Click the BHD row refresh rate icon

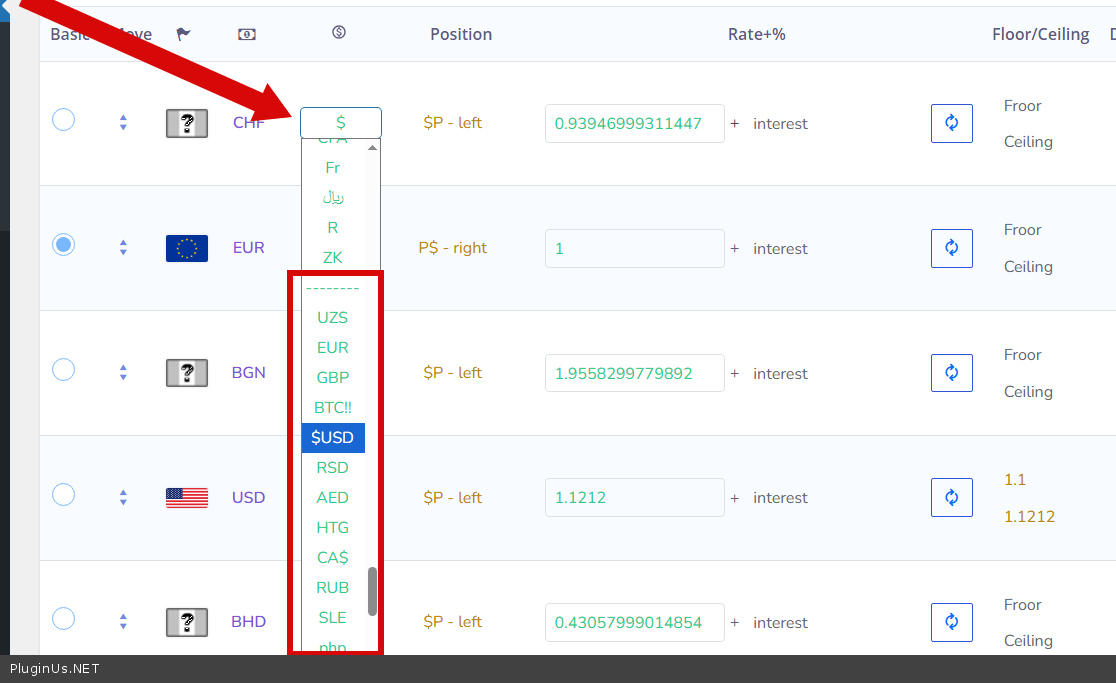pyautogui.click(x=951, y=622)
